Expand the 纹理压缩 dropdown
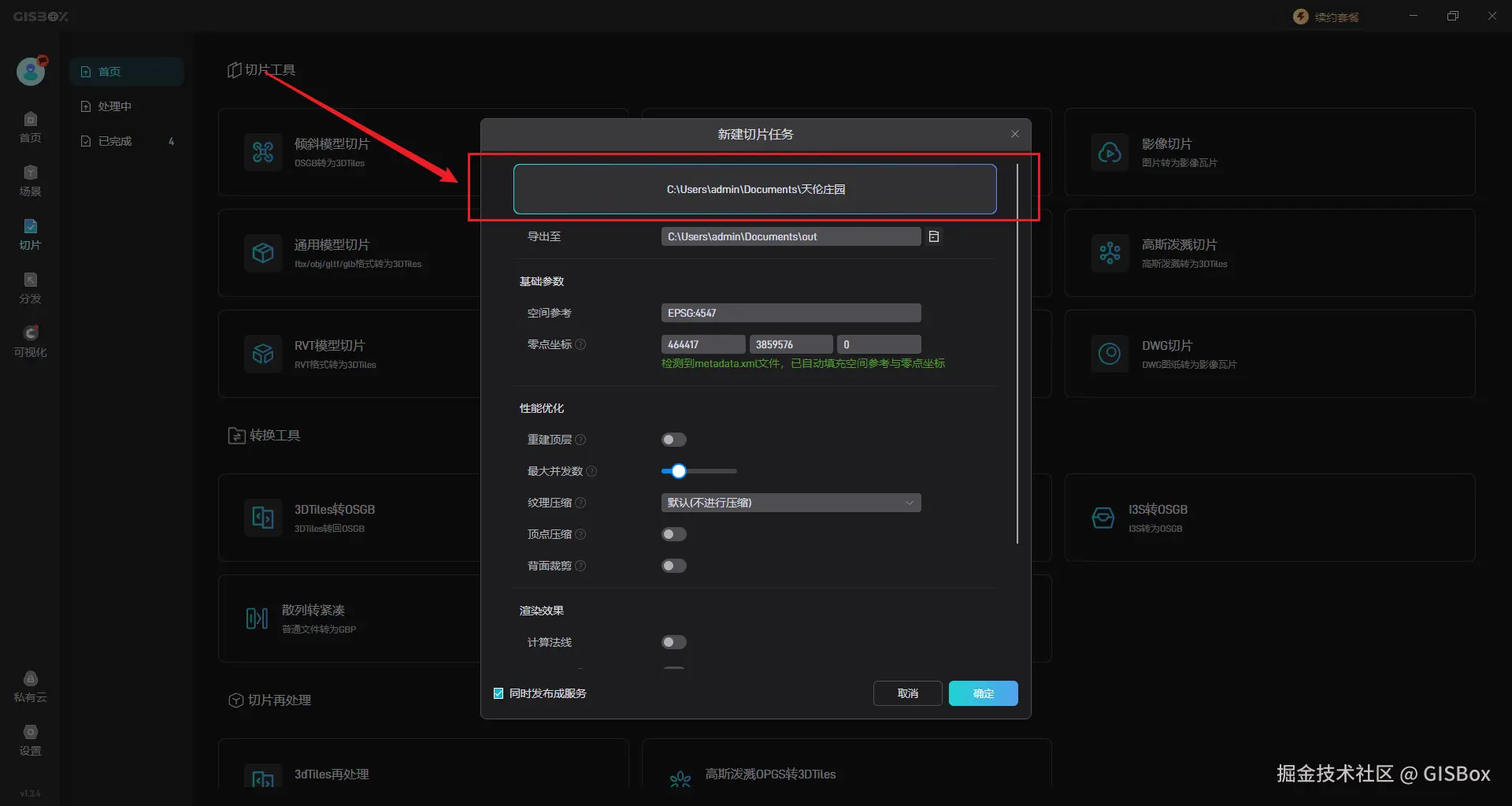Viewport: 1512px width, 806px height. click(x=791, y=503)
